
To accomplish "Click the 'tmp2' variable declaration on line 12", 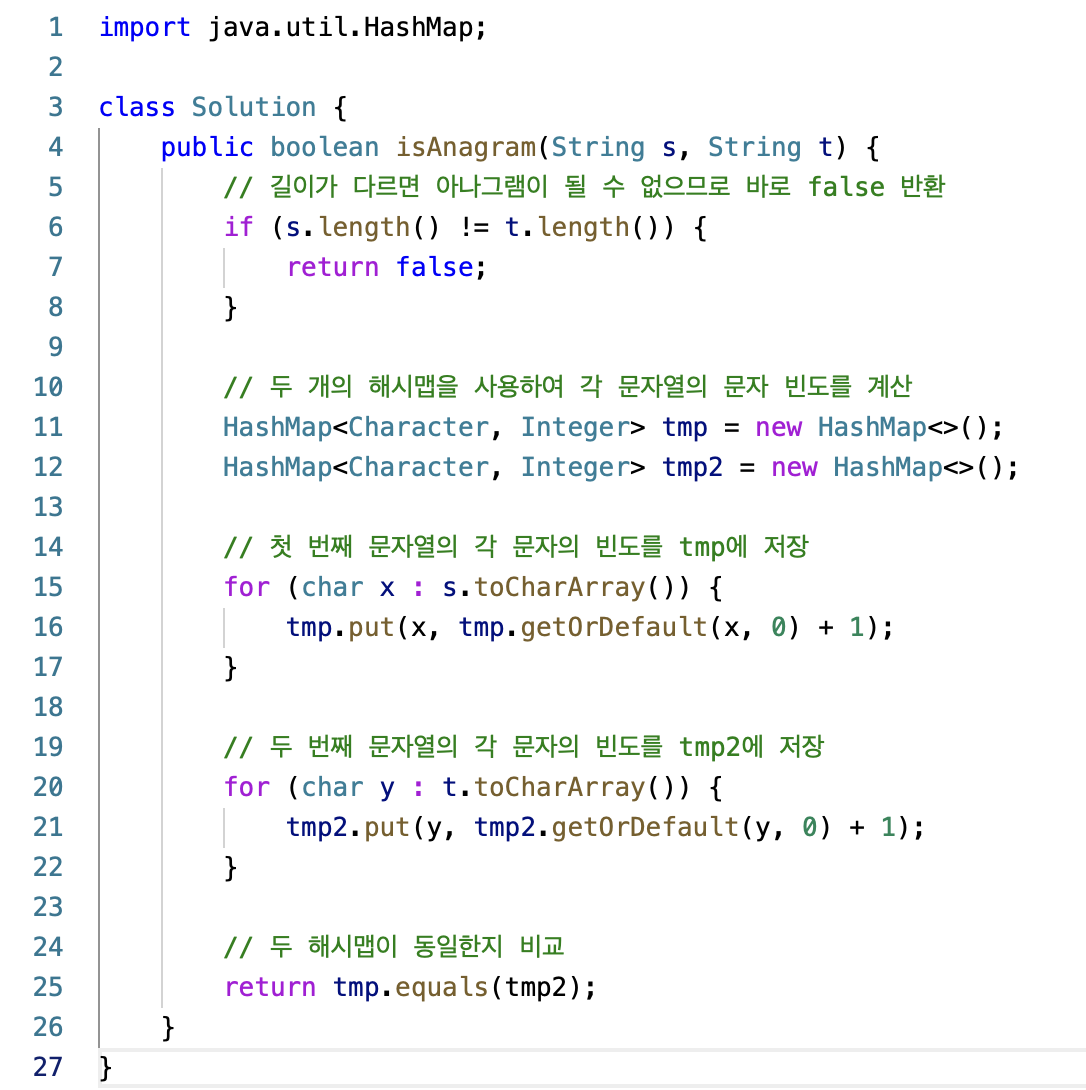I will pyautogui.click(x=692, y=467).
